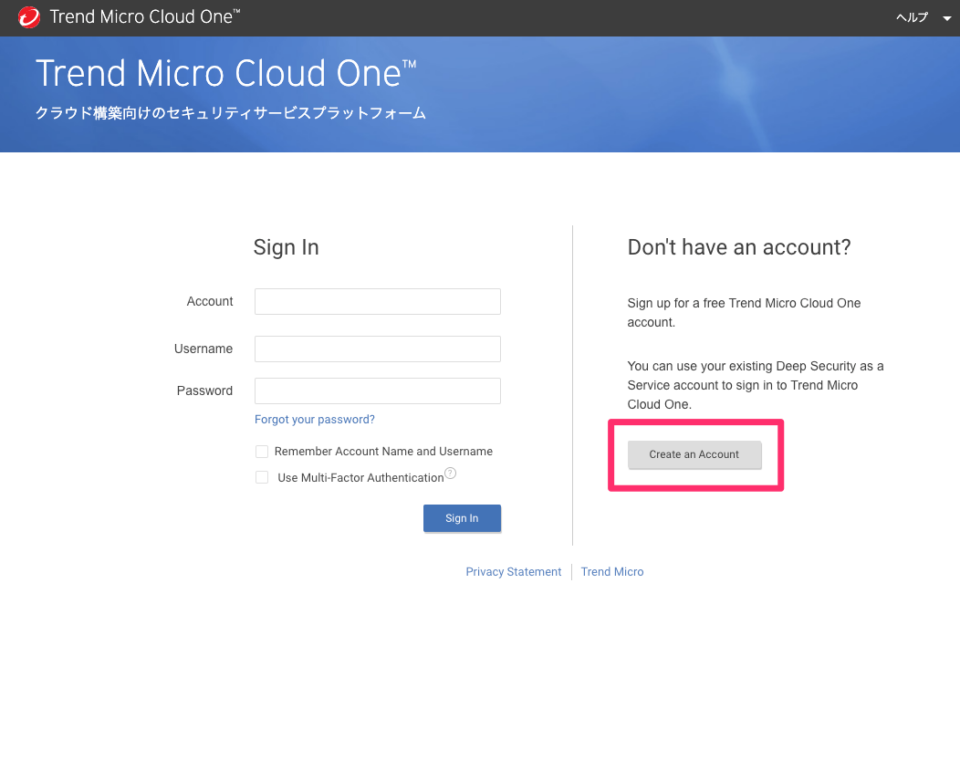The image size is (960, 781).
Task: View the Privacy Statement
Action: 513,571
